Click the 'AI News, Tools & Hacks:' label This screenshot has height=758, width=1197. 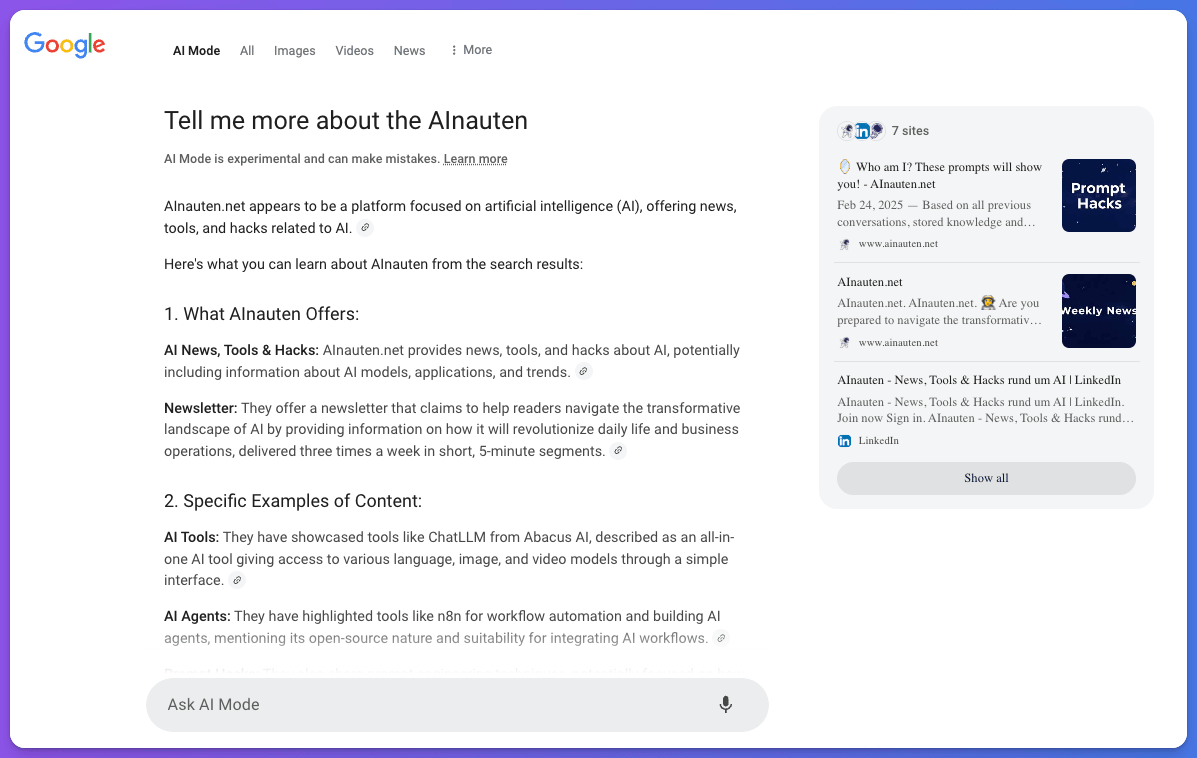241,350
